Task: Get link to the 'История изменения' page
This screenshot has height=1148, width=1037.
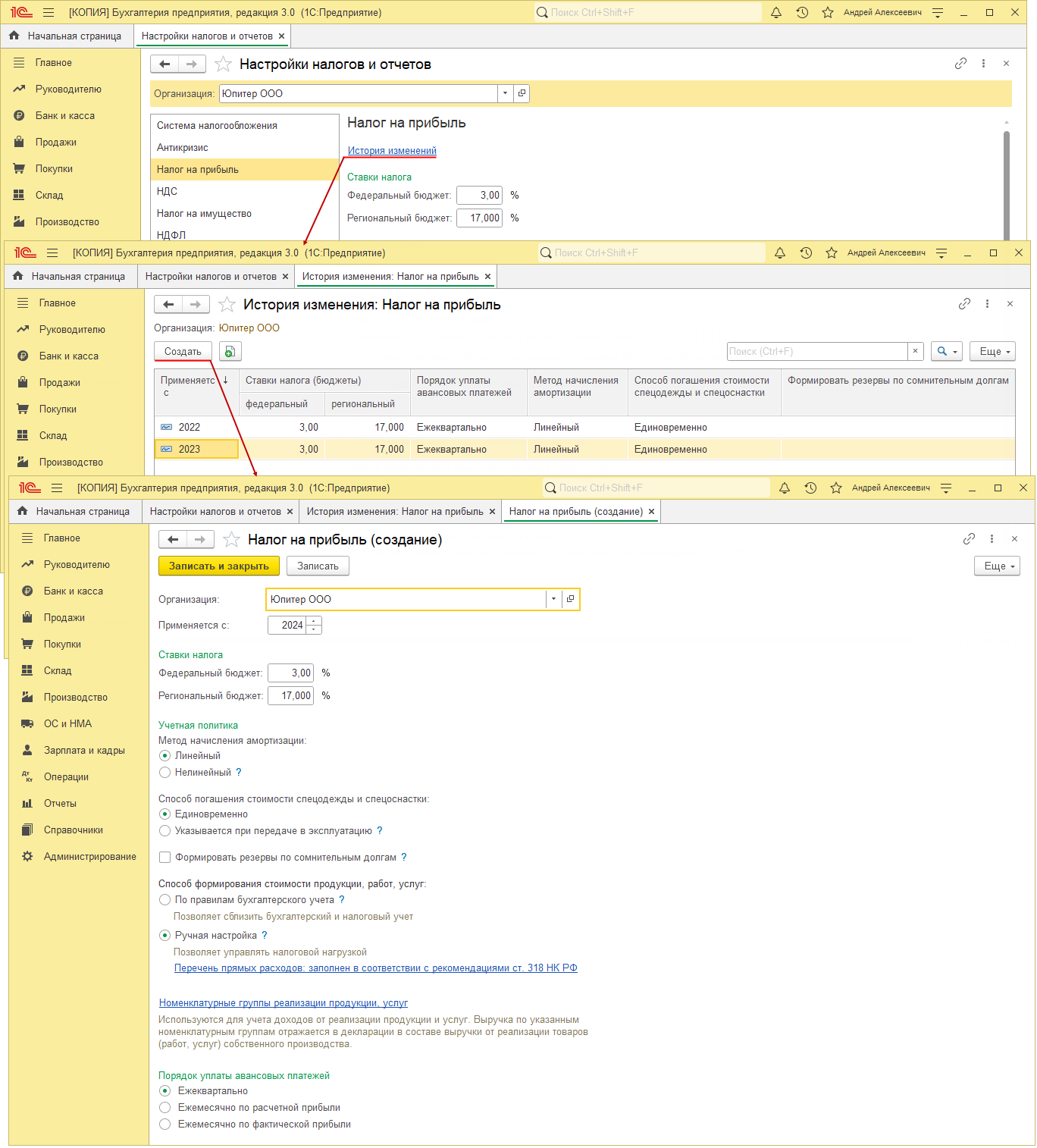Action: coord(964,304)
